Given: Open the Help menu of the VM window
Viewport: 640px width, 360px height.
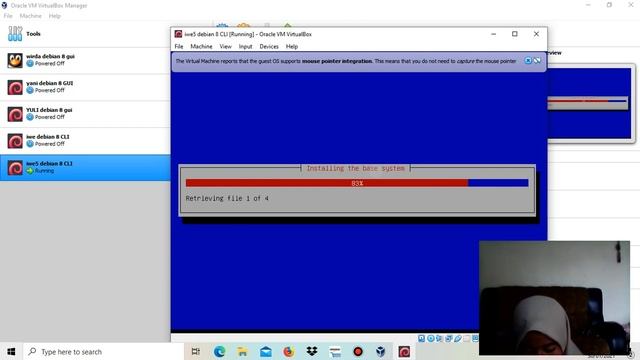Looking at the screenshot, I should pos(291,47).
